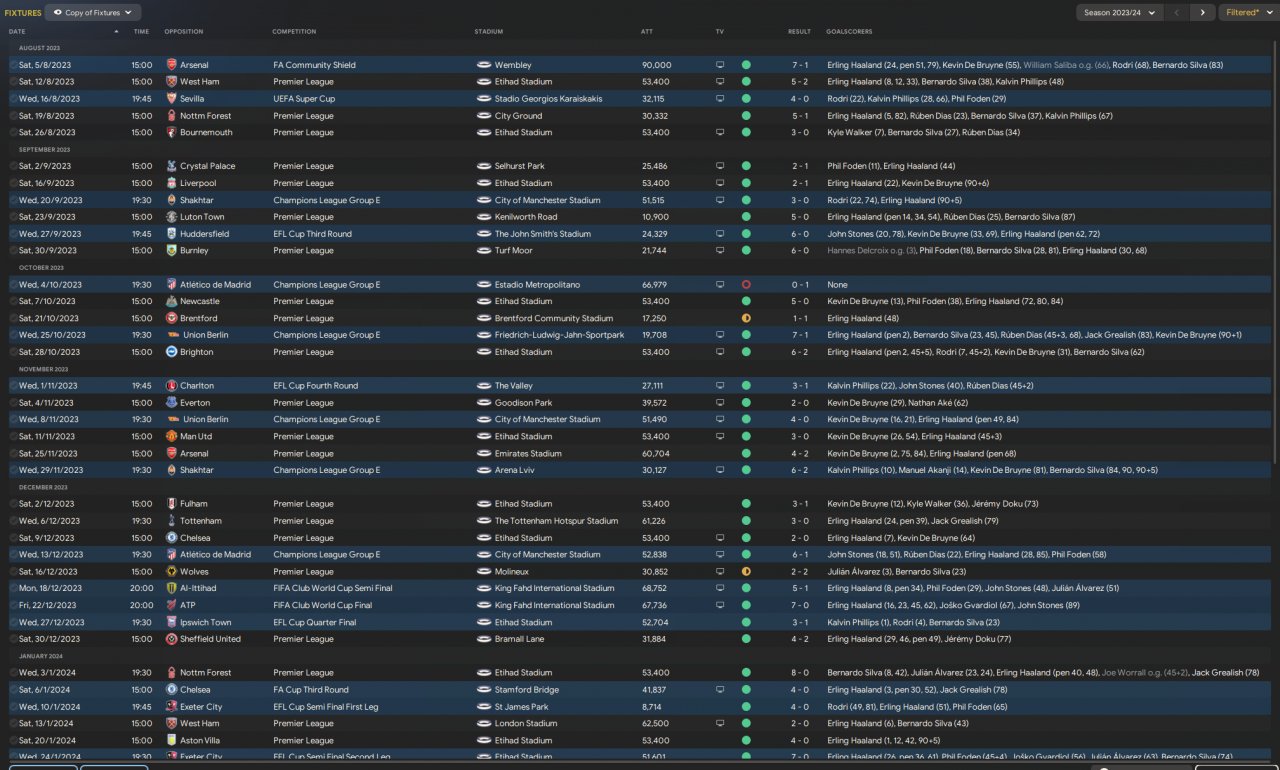Click the TV icon in the Burnley row

point(720,251)
